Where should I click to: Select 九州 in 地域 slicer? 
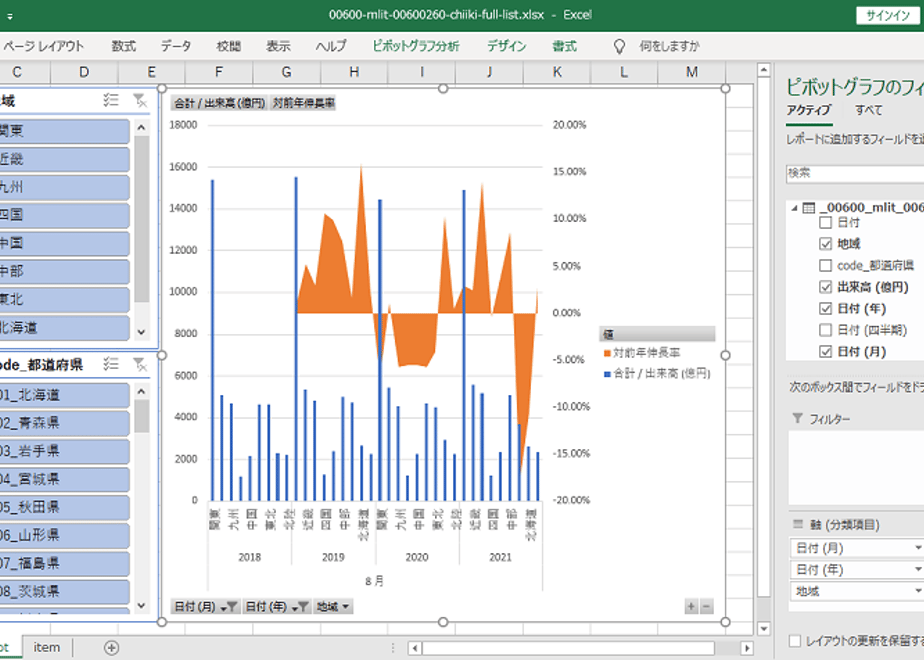[x=64, y=187]
